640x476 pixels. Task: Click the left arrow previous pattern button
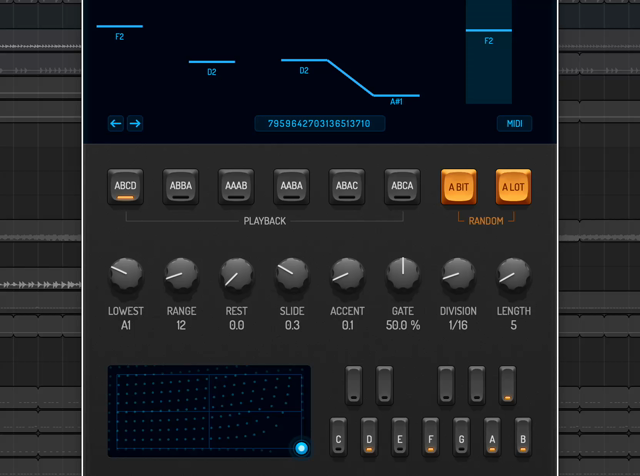pos(116,123)
